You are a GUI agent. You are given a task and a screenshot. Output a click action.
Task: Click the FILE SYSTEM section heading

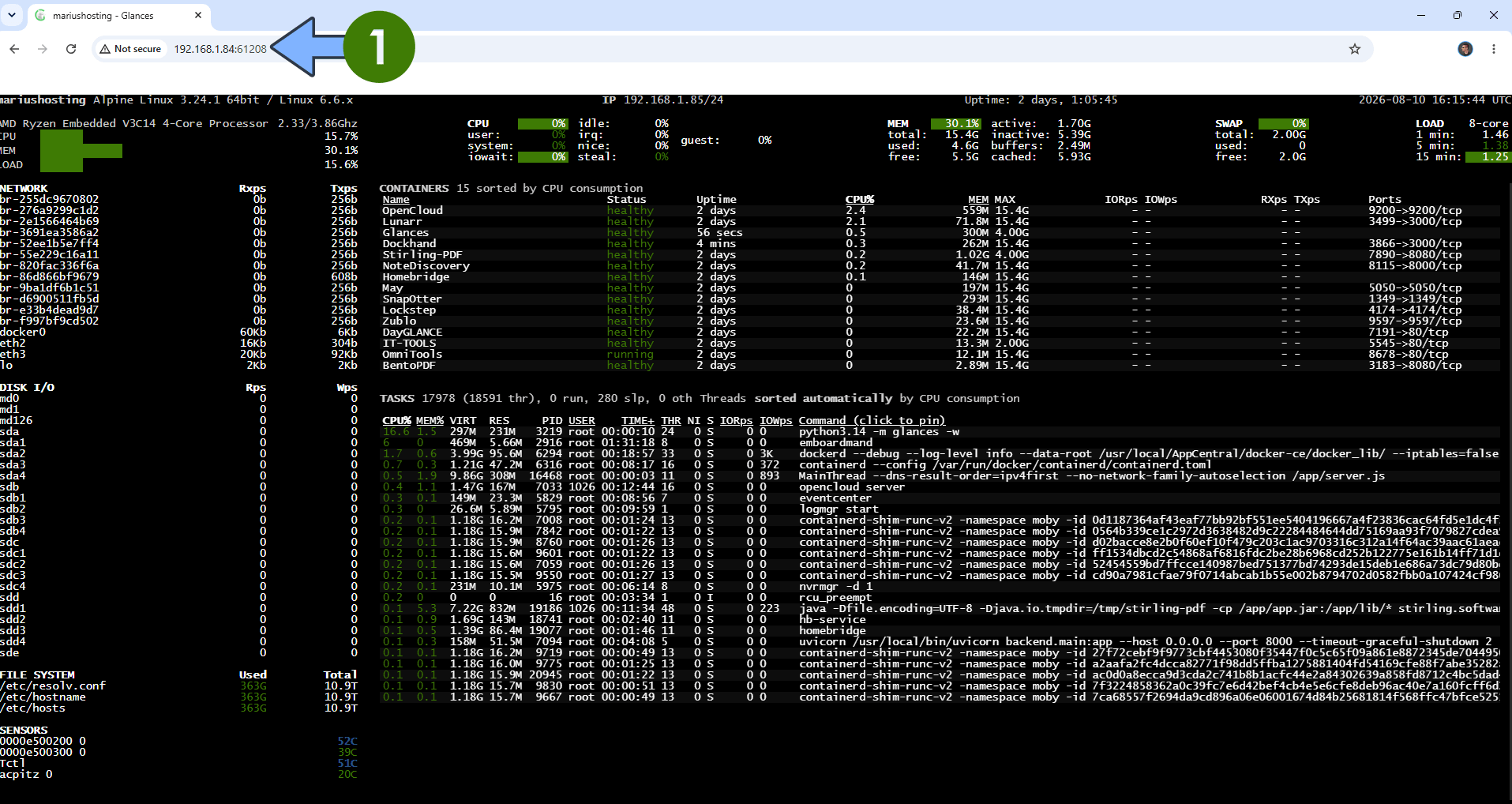point(38,675)
